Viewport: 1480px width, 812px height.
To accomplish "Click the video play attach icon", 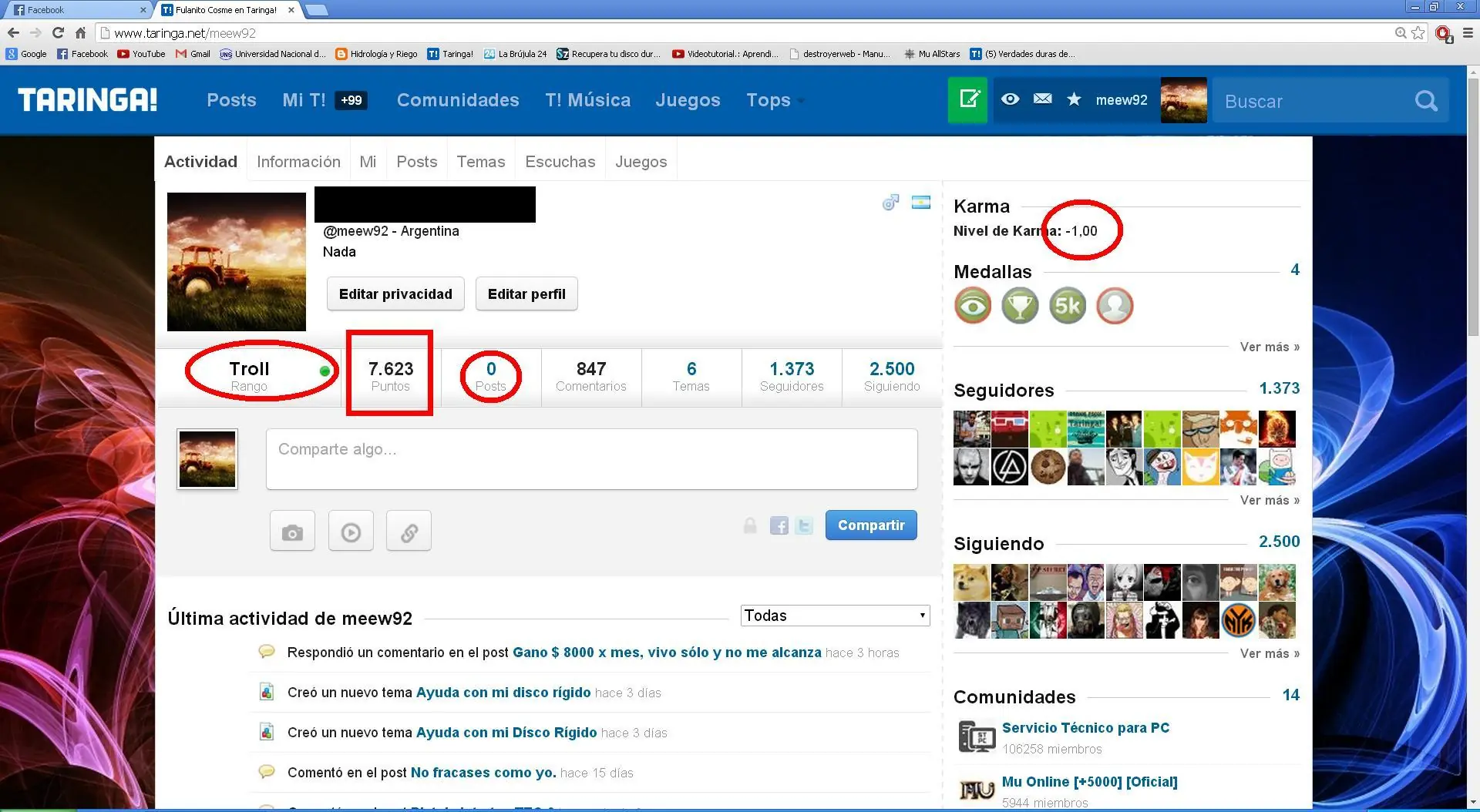I will (x=351, y=531).
